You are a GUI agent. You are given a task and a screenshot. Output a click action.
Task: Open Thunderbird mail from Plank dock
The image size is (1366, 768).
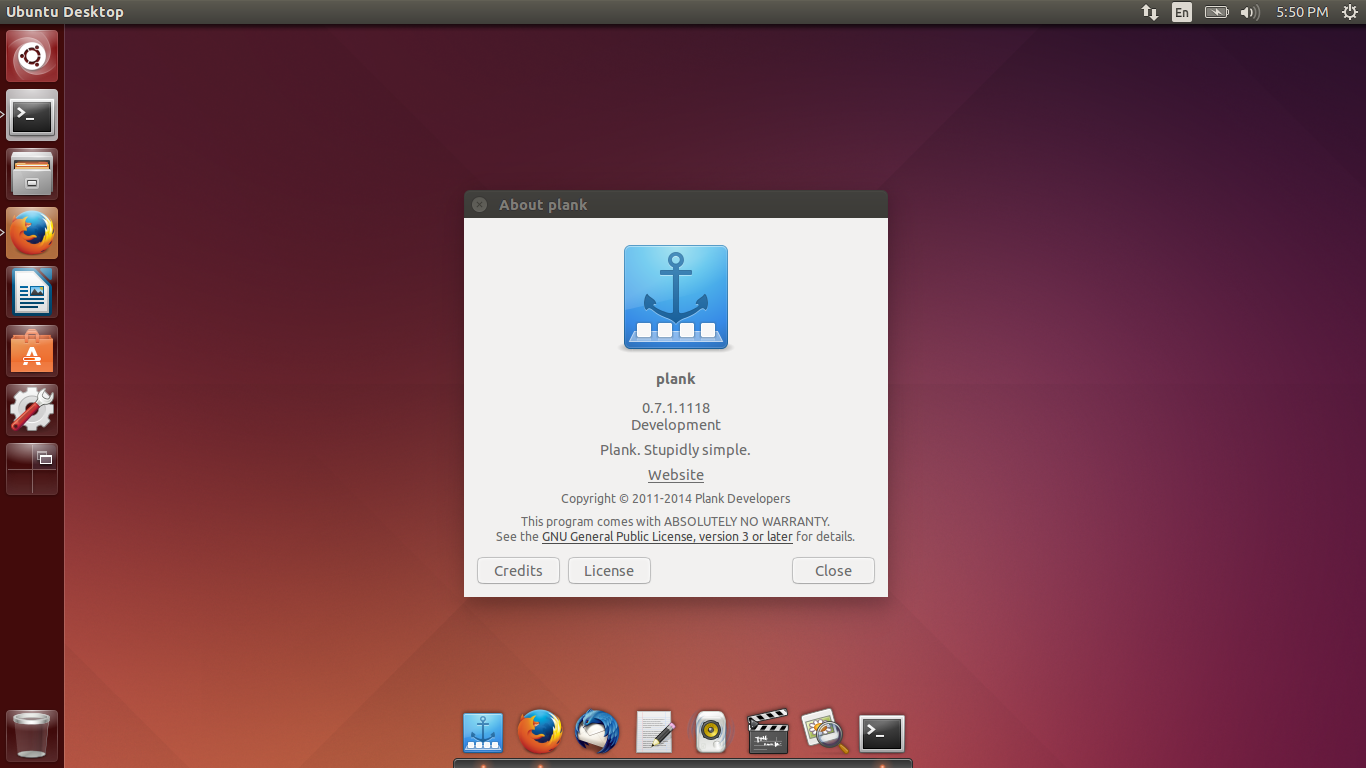tap(597, 732)
